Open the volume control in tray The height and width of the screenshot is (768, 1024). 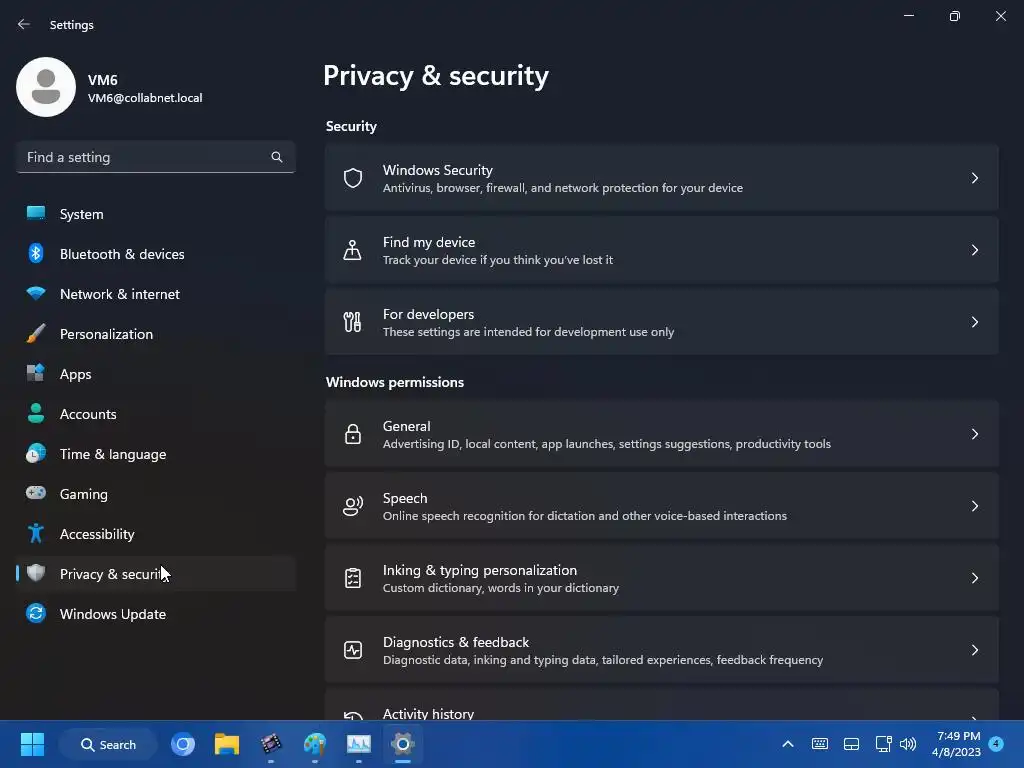(x=908, y=744)
